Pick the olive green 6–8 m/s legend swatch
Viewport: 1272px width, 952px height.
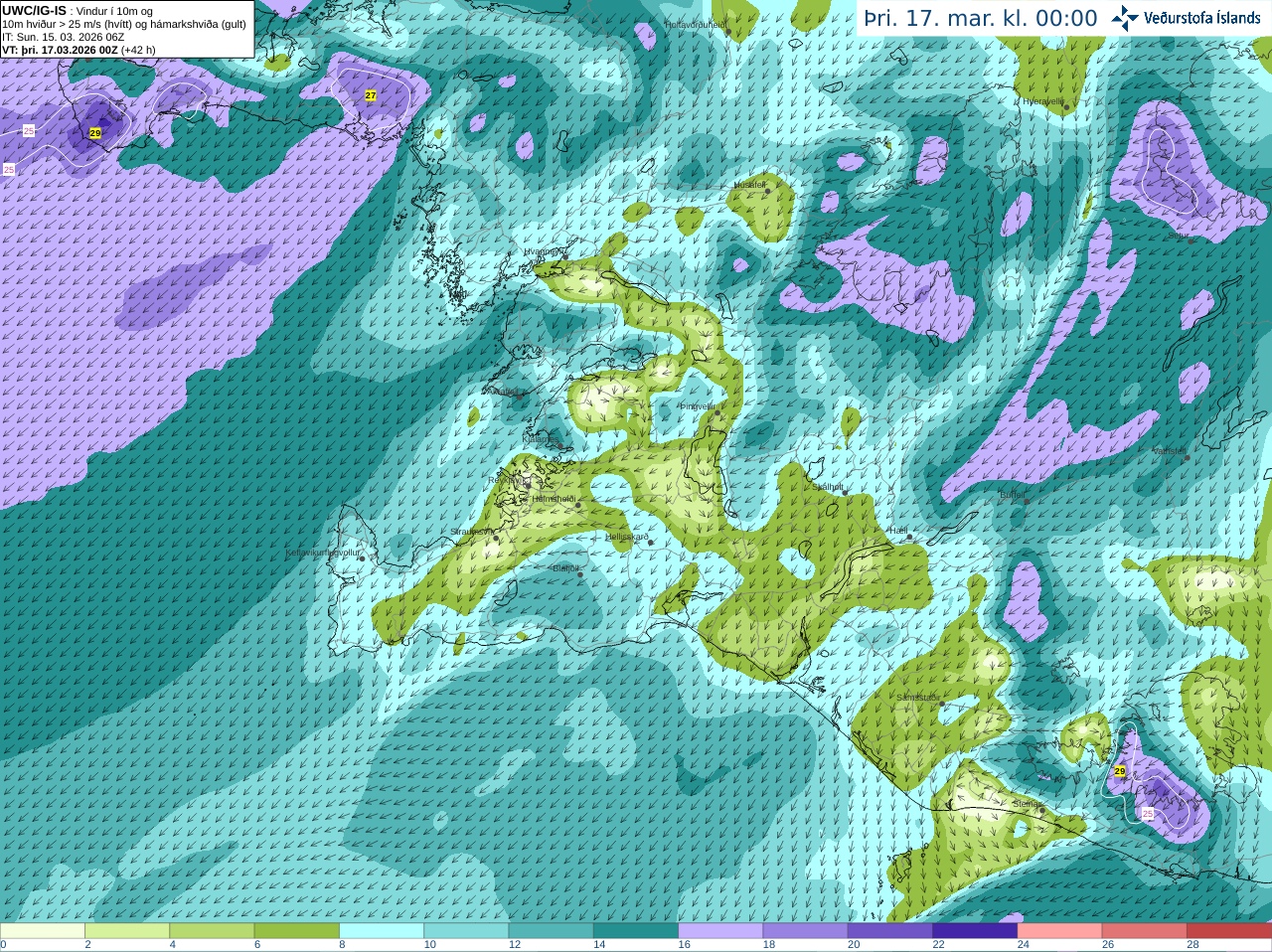pos(297,931)
